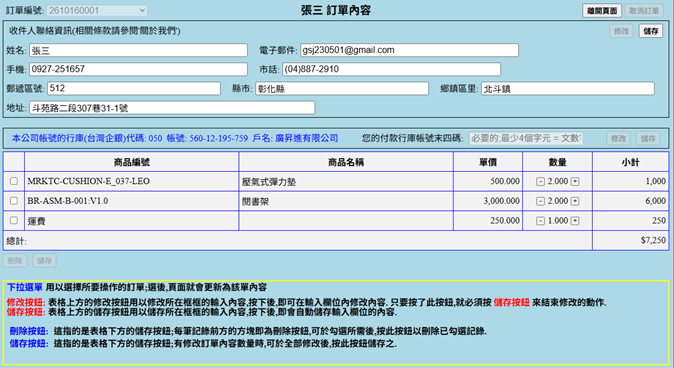Increase quantity of 閱書架 with plus
Viewport: 674px width, 368px height.
[575, 201]
